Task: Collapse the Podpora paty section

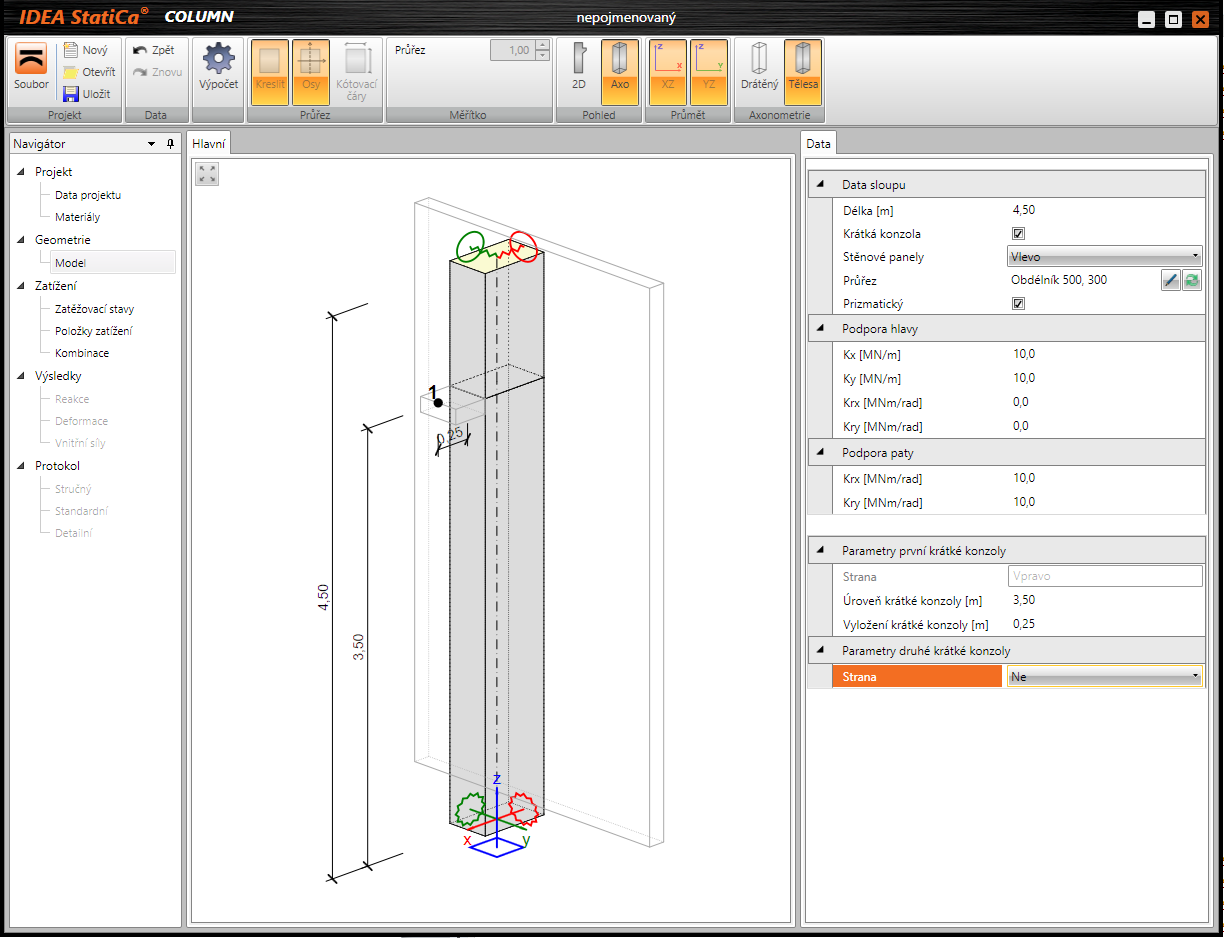Action: click(821, 453)
